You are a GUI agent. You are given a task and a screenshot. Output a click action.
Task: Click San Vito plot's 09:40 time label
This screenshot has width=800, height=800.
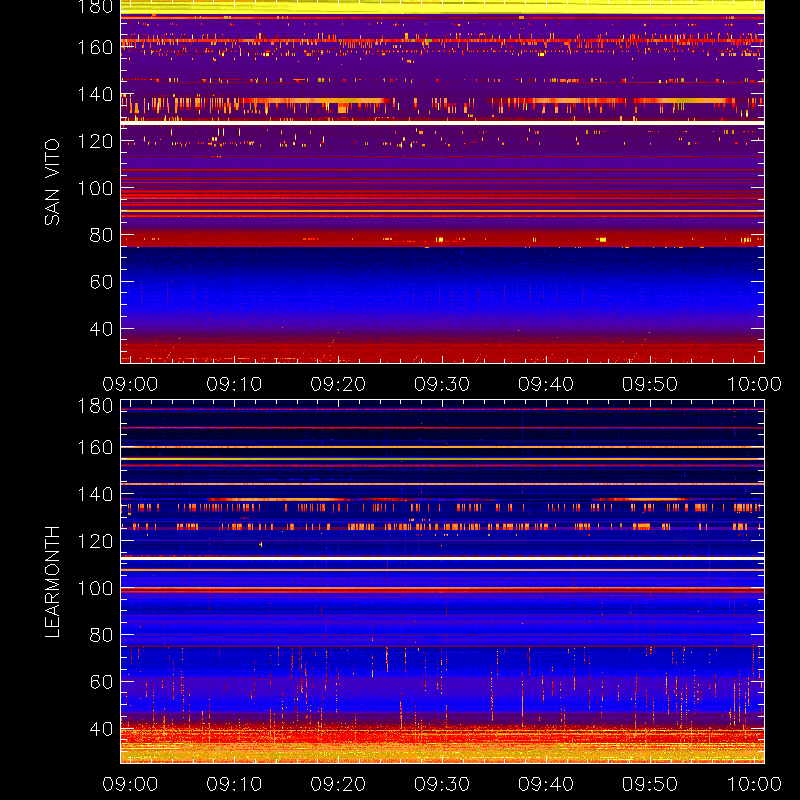pyautogui.click(x=546, y=384)
